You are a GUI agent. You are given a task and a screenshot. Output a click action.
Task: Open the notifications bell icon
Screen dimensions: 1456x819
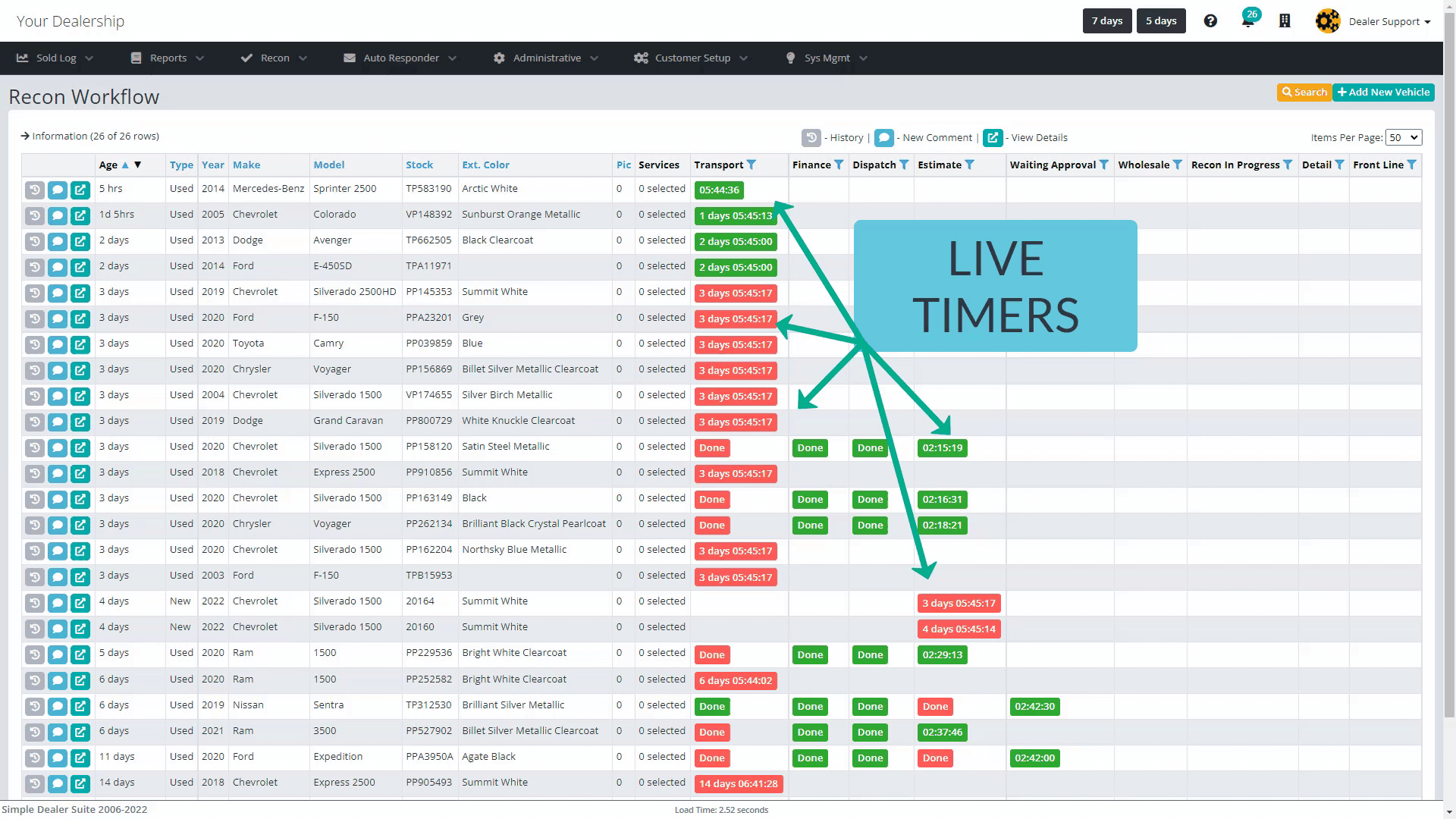coord(1247,21)
